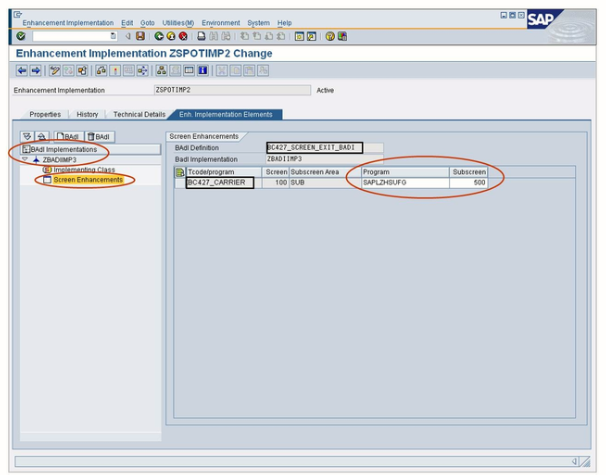606x475 pixels.
Task: Click the SAPLZHSUFG program cell
Action: (x=400, y=182)
